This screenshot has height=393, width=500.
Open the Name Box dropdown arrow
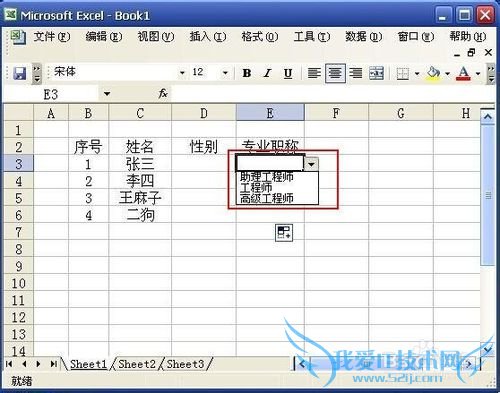coord(107,94)
